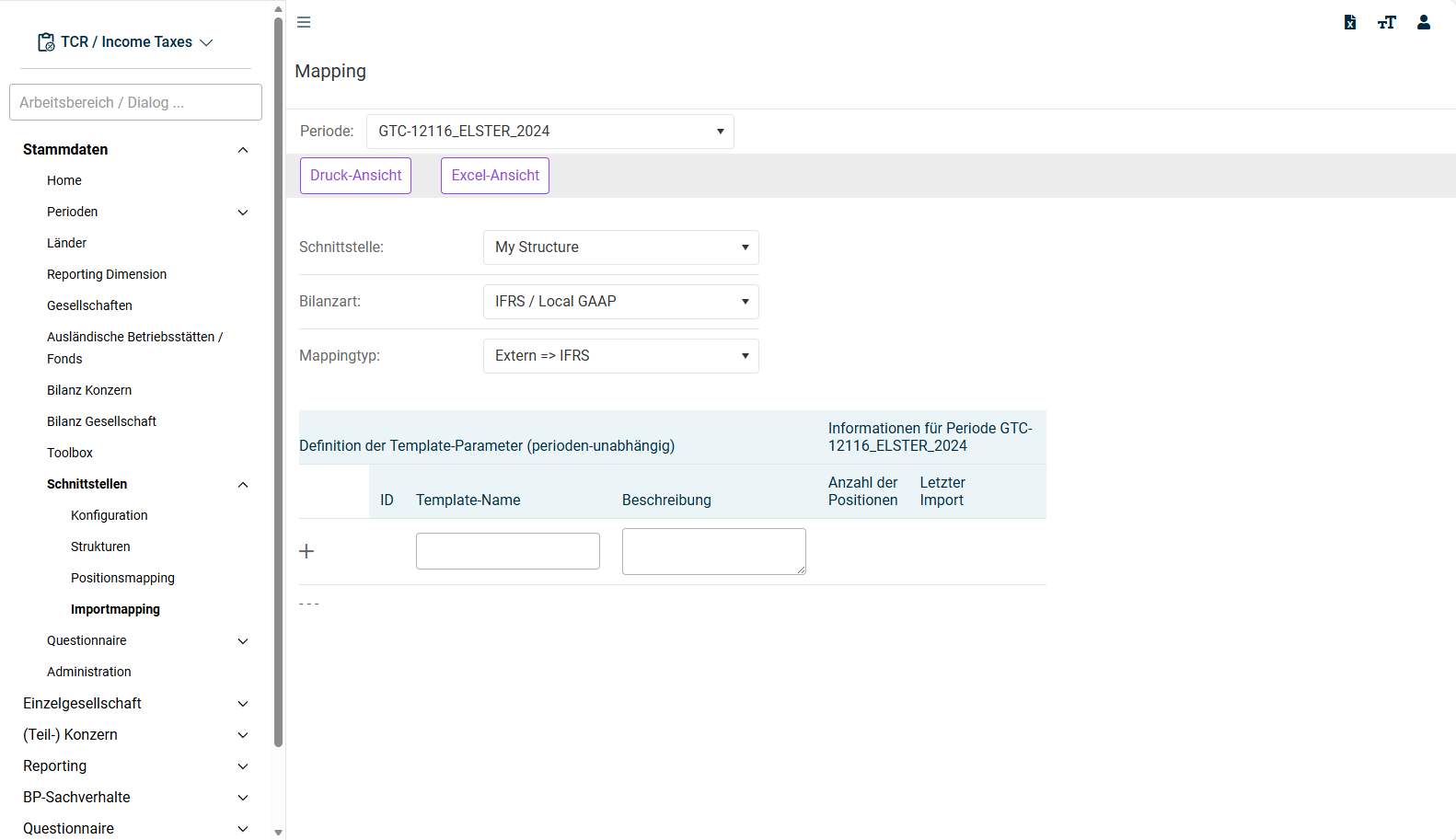Image resolution: width=1456 pixels, height=840 pixels.
Task: Go to Home in sidebar
Action: [64, 180]
